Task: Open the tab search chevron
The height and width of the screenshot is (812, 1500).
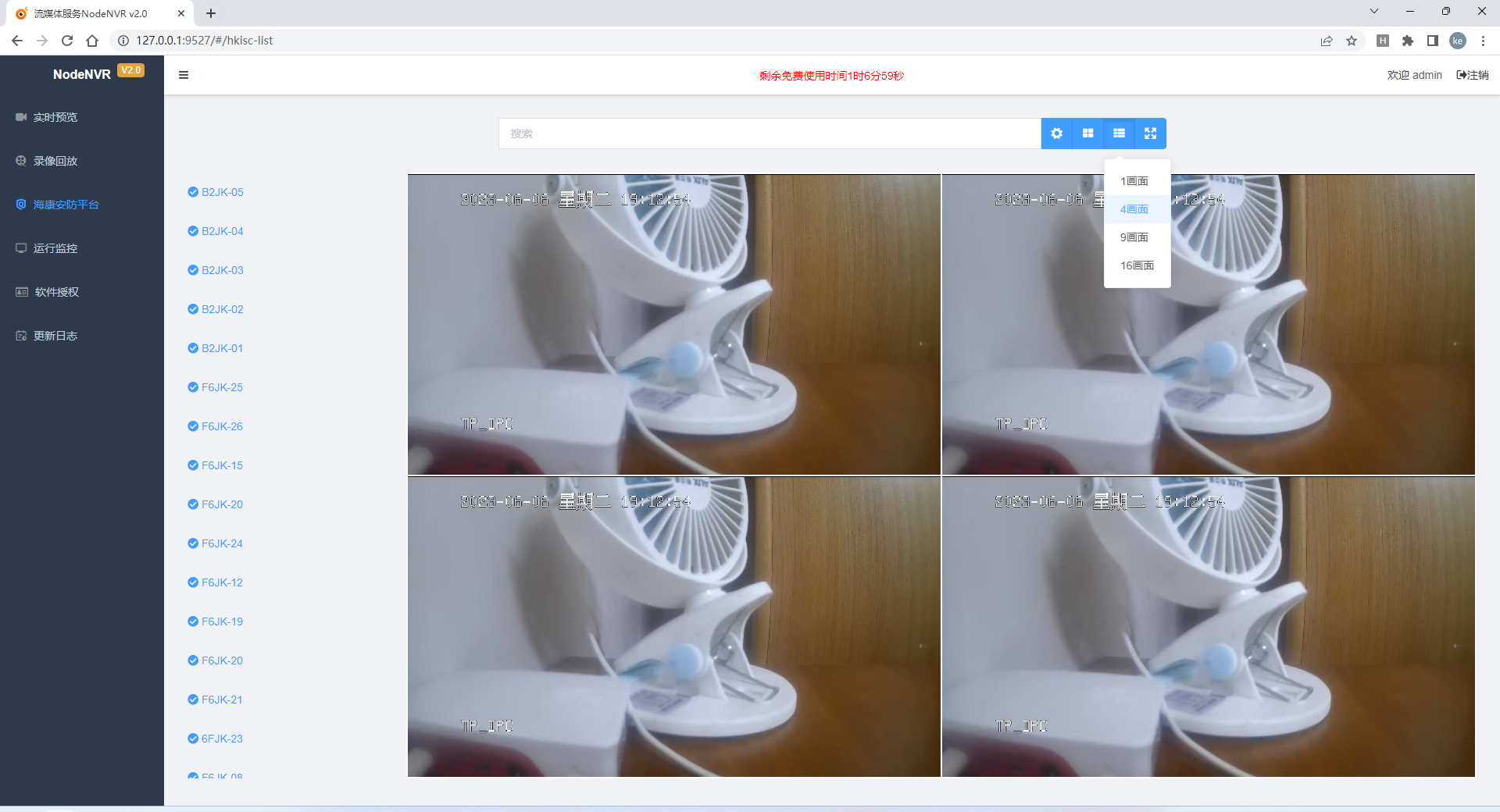Action: click(1374, 11)
